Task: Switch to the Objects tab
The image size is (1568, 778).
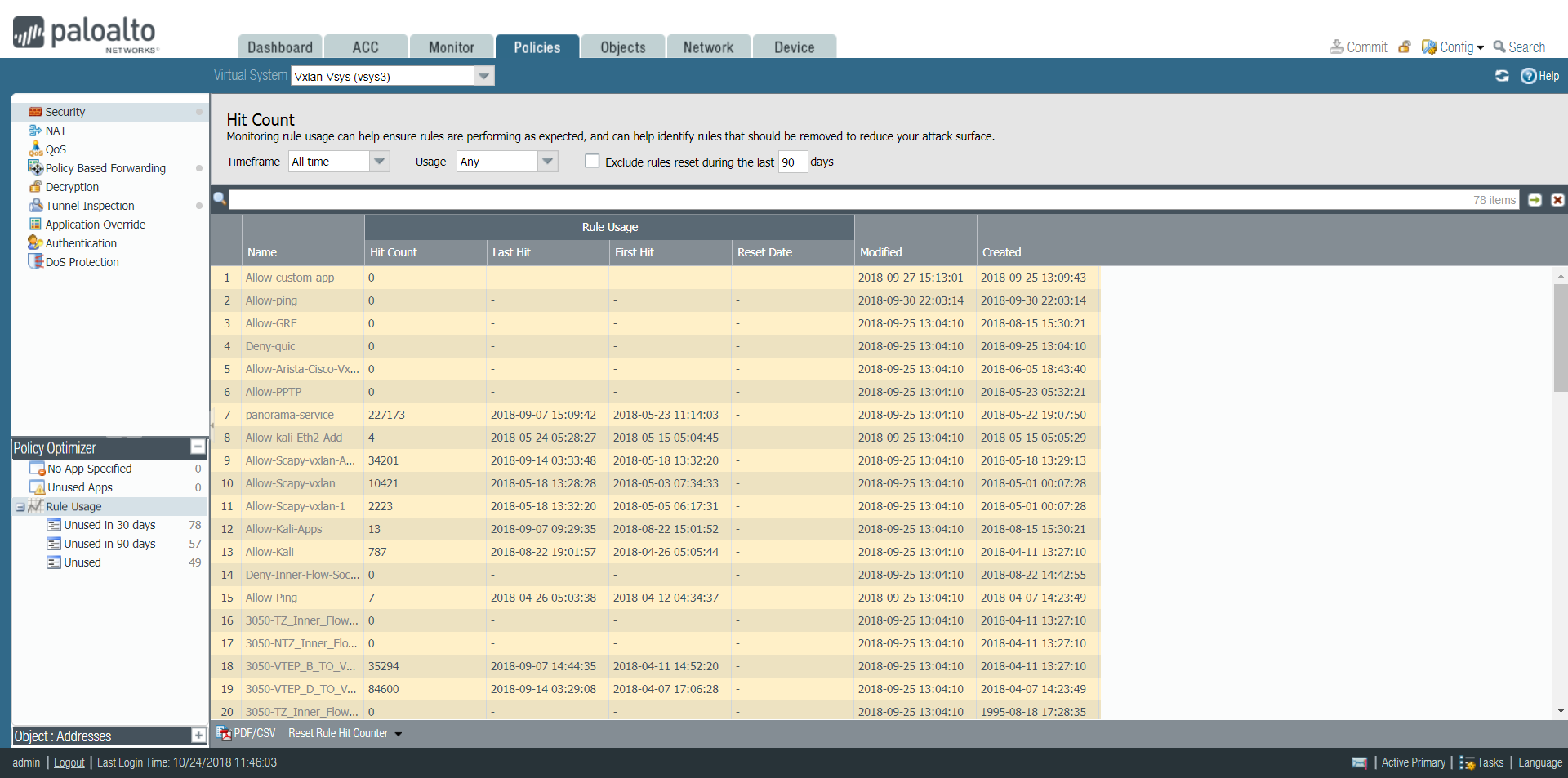Action: pos(622,47)
